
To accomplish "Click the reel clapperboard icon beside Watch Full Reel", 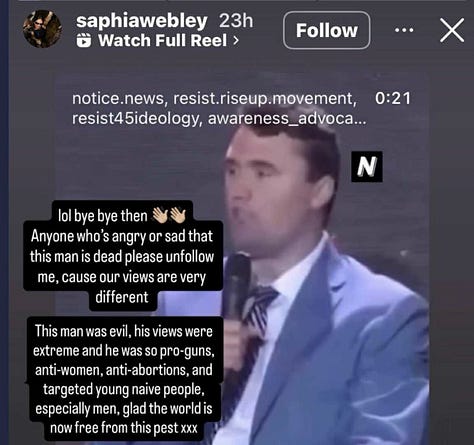I will [x=84, y=41].
